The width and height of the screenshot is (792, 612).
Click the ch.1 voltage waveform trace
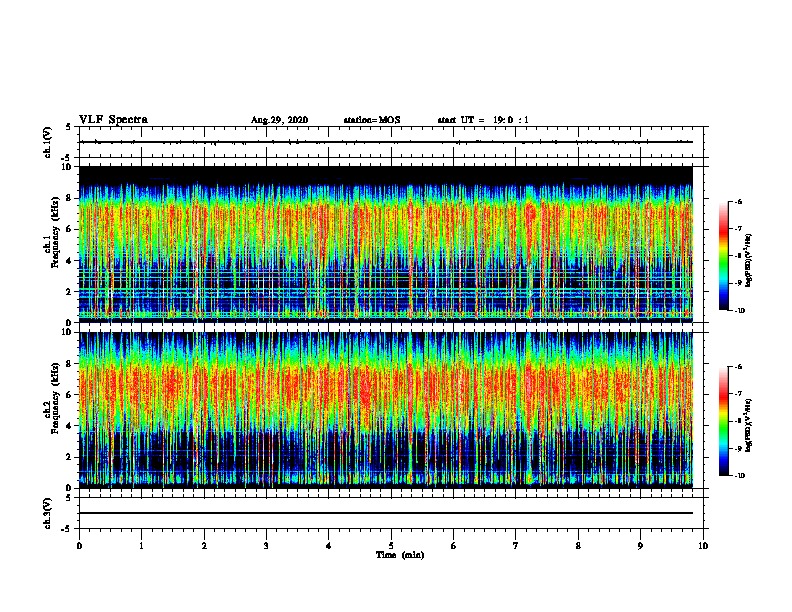point(386,142)
